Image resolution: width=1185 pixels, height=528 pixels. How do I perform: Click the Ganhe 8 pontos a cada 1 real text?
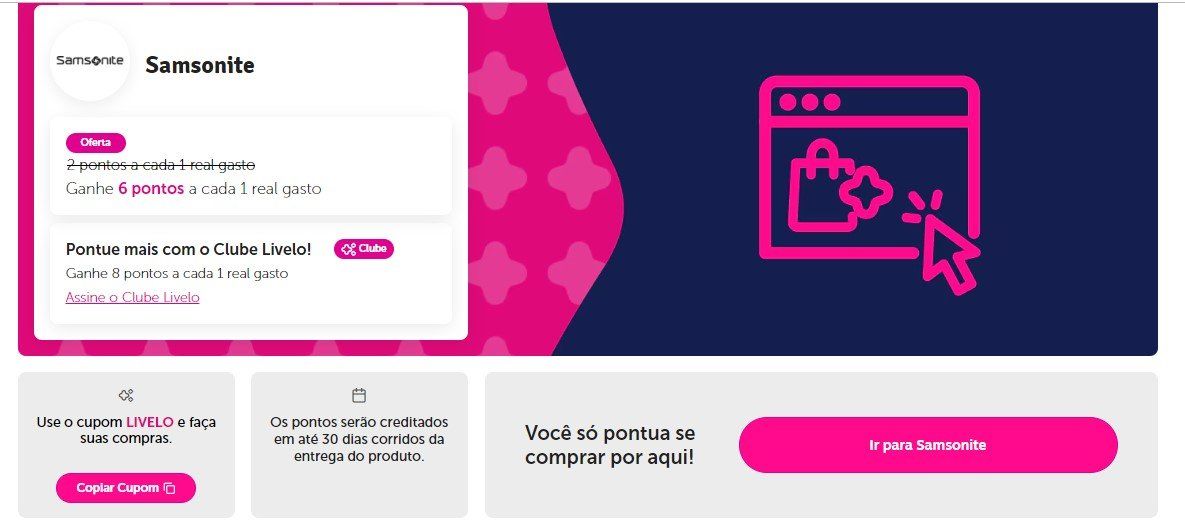[x=177, y=273]
